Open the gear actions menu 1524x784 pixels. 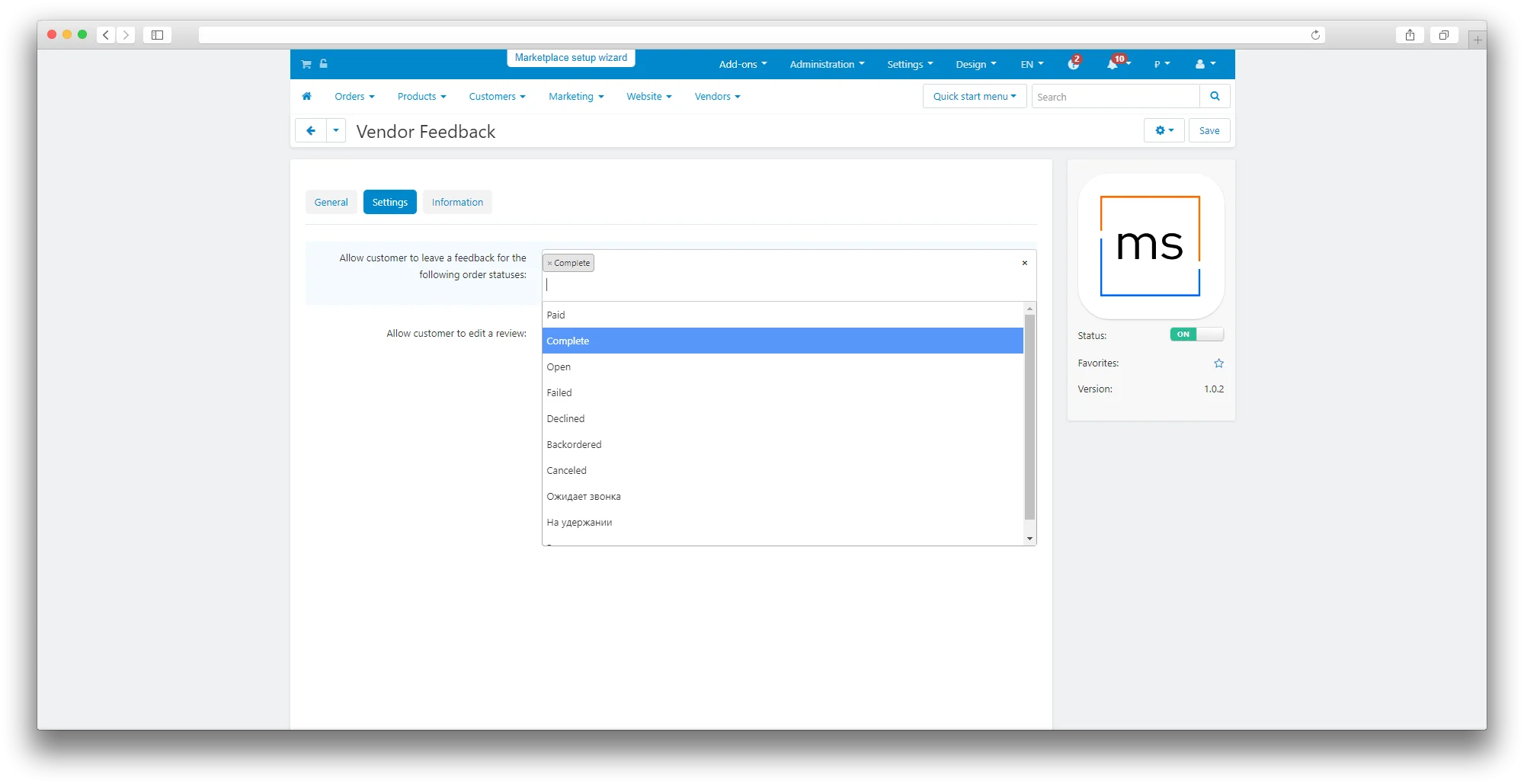point(1164,130)
